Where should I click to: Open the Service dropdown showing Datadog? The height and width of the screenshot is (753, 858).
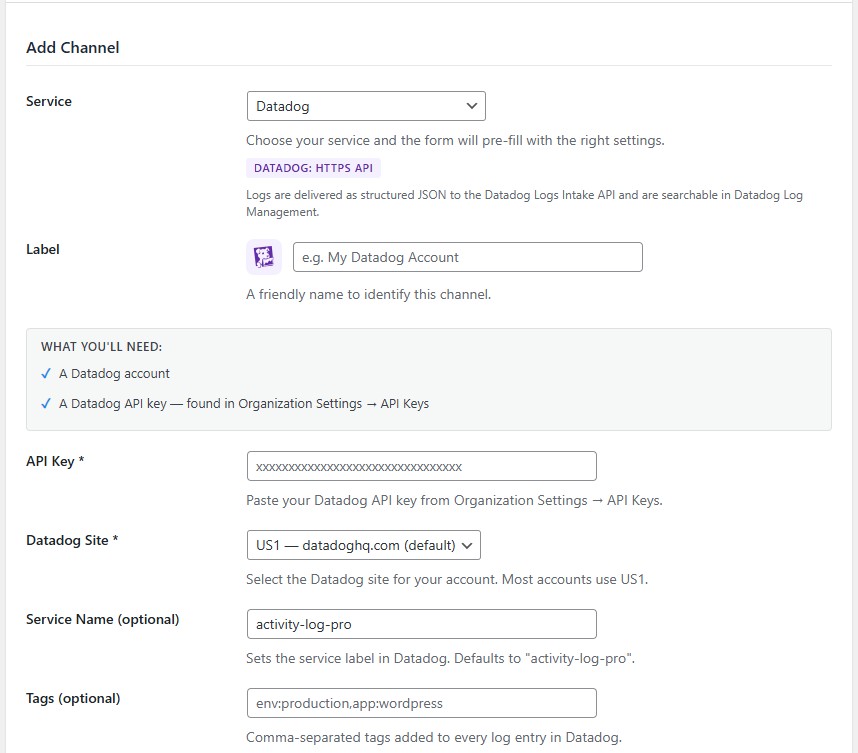366,106
